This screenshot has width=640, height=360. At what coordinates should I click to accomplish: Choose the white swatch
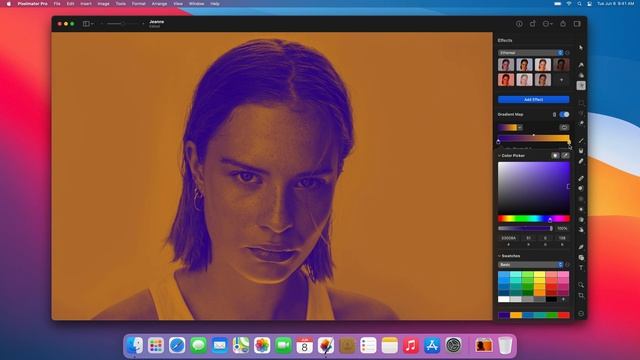pyautogui.click(x=504, y=299)
